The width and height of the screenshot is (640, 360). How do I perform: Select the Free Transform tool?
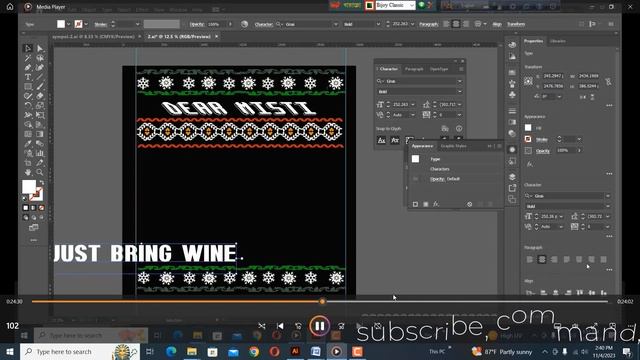40,115
